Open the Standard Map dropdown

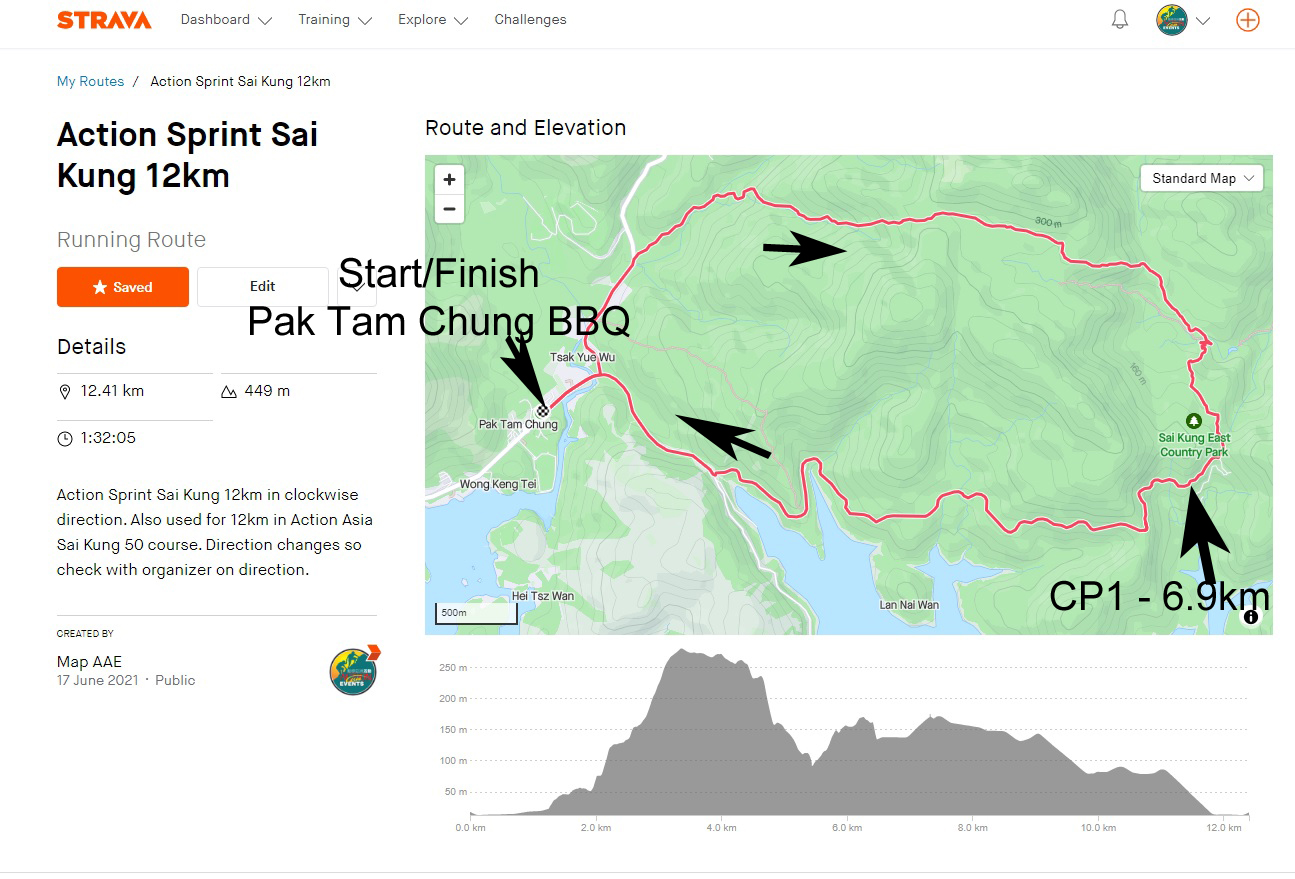(x=1202, y=178)
